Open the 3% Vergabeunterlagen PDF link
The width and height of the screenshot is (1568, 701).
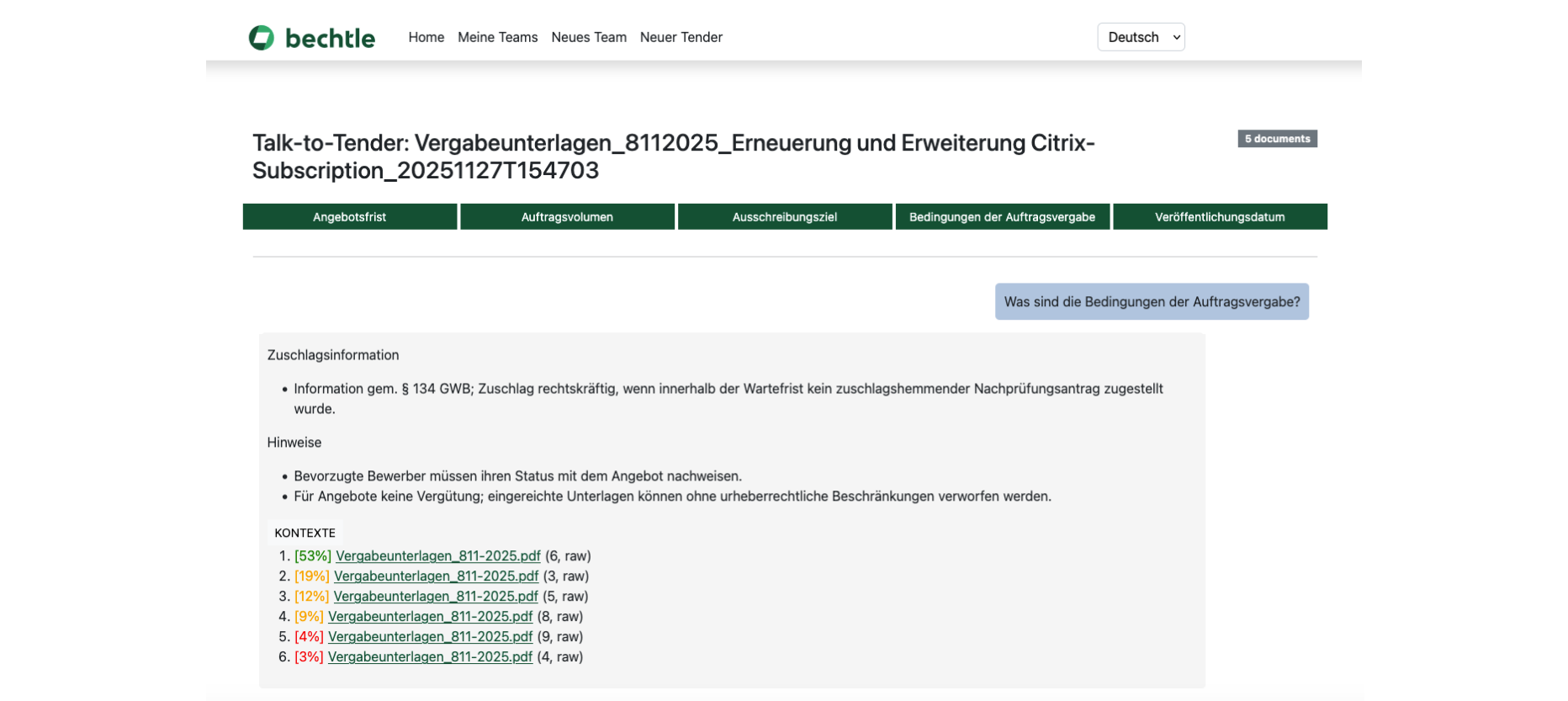pyautogui.click(x=430, y=657)
